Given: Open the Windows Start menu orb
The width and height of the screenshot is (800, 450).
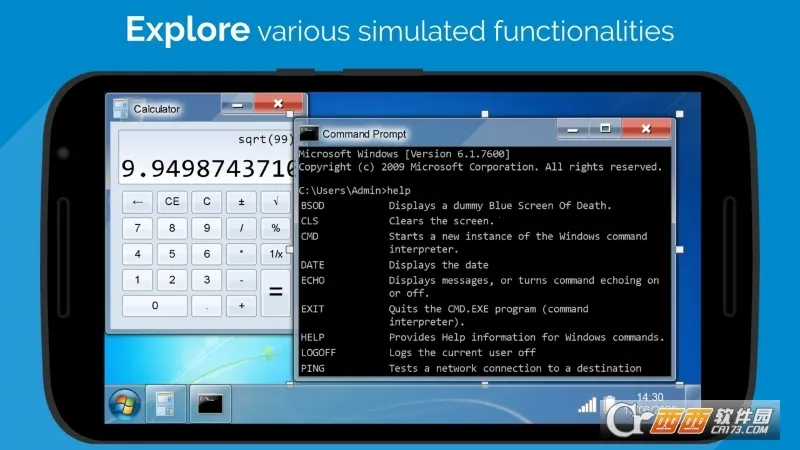Looking at the screenshot, I should (124, 404).
